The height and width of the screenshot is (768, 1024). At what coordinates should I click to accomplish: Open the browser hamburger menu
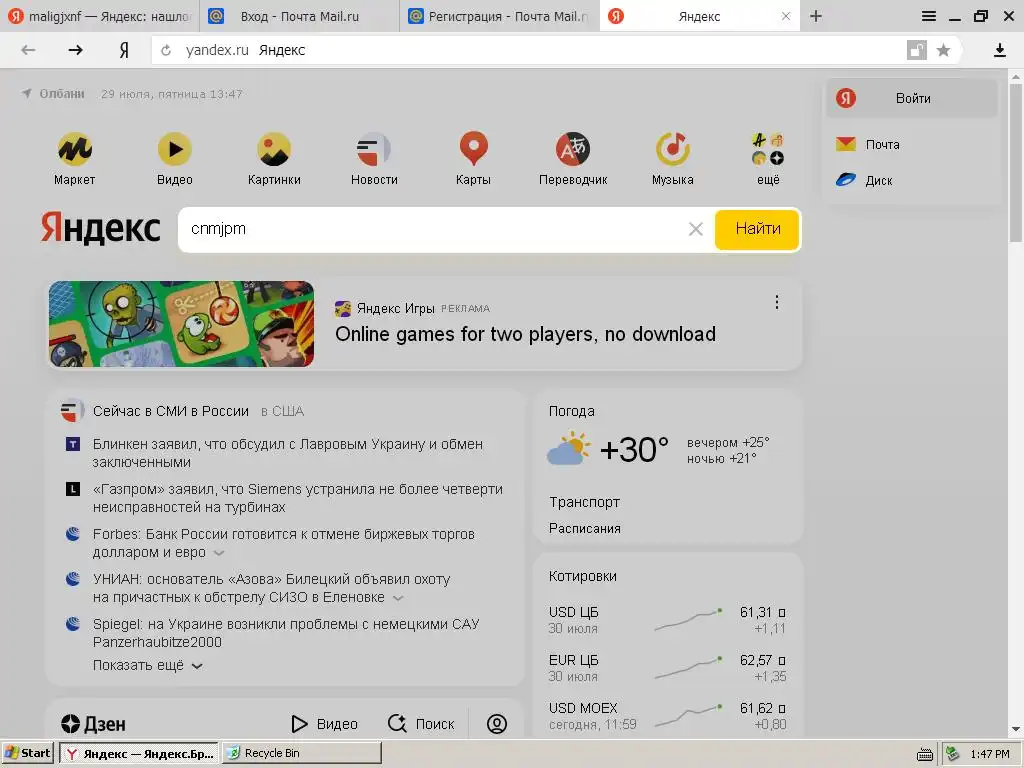click(x=929, y=16)
